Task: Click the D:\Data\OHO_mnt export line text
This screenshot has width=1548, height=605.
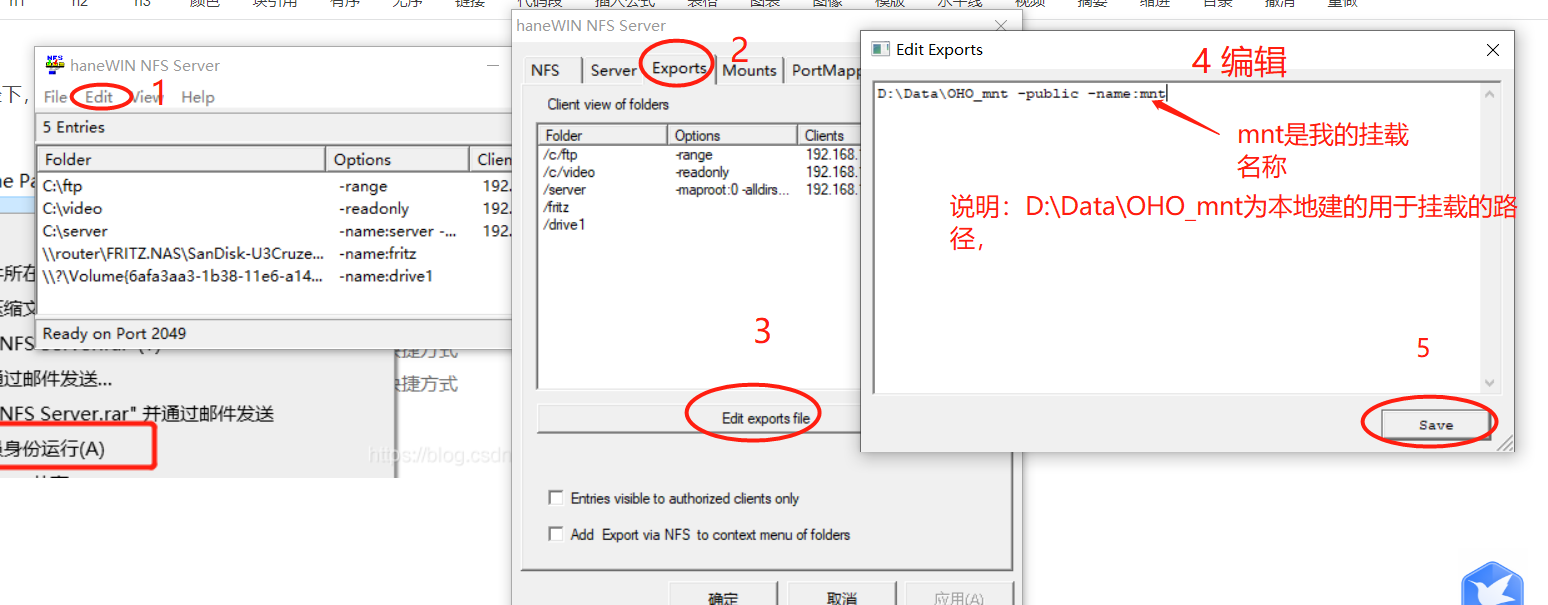Action: tap(1021, 94)
